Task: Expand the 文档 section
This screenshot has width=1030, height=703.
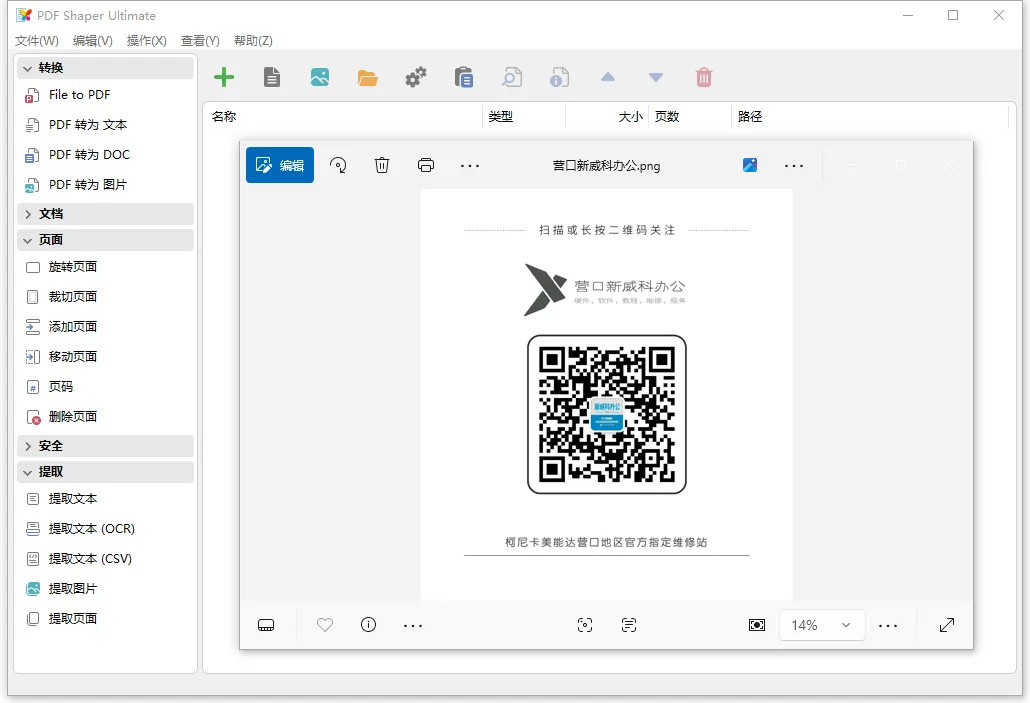Action: [105, 214]
